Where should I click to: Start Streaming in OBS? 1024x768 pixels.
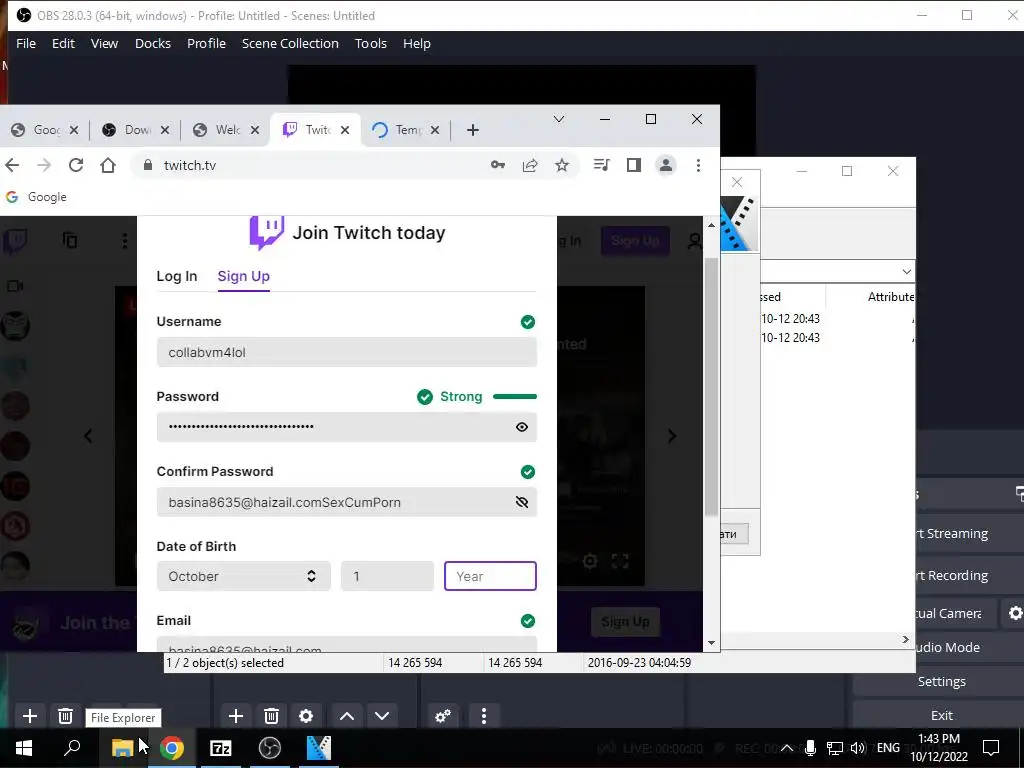coord(969,534)
